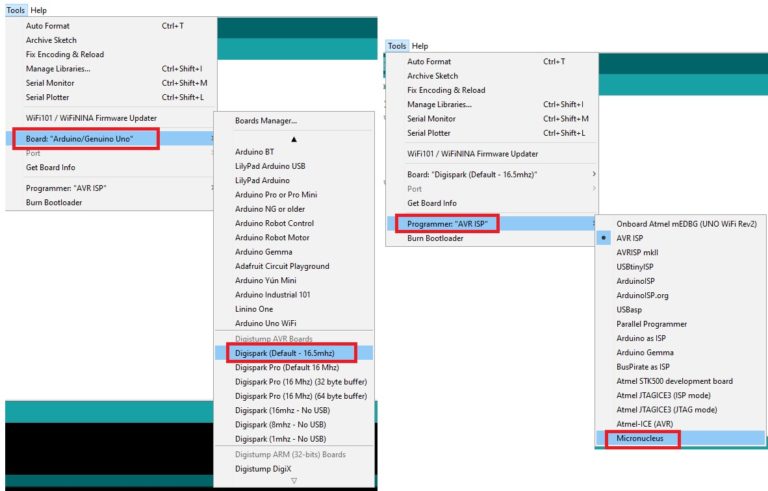768x491 pixels.
Task: Select Arduino Pro or Pro Mini board
Action: pos(294,195)
